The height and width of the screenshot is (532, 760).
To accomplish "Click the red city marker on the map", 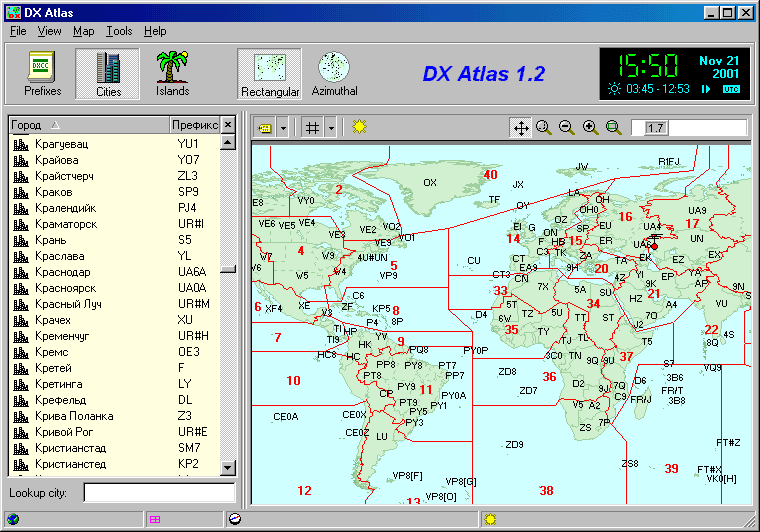I will tap(654, 246).
